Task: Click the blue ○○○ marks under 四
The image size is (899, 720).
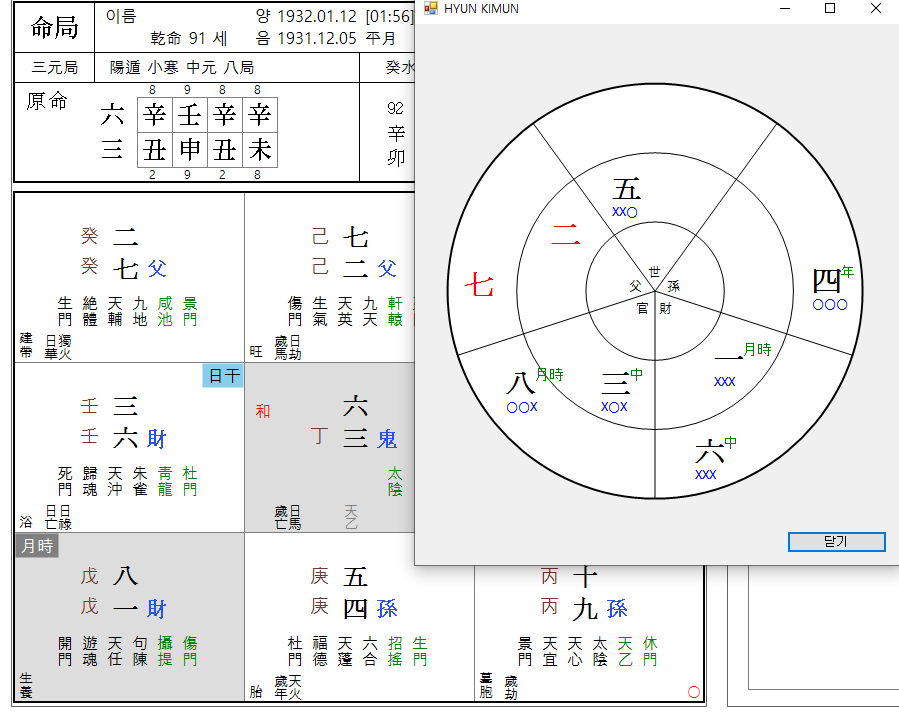Action: coord(830,305)
